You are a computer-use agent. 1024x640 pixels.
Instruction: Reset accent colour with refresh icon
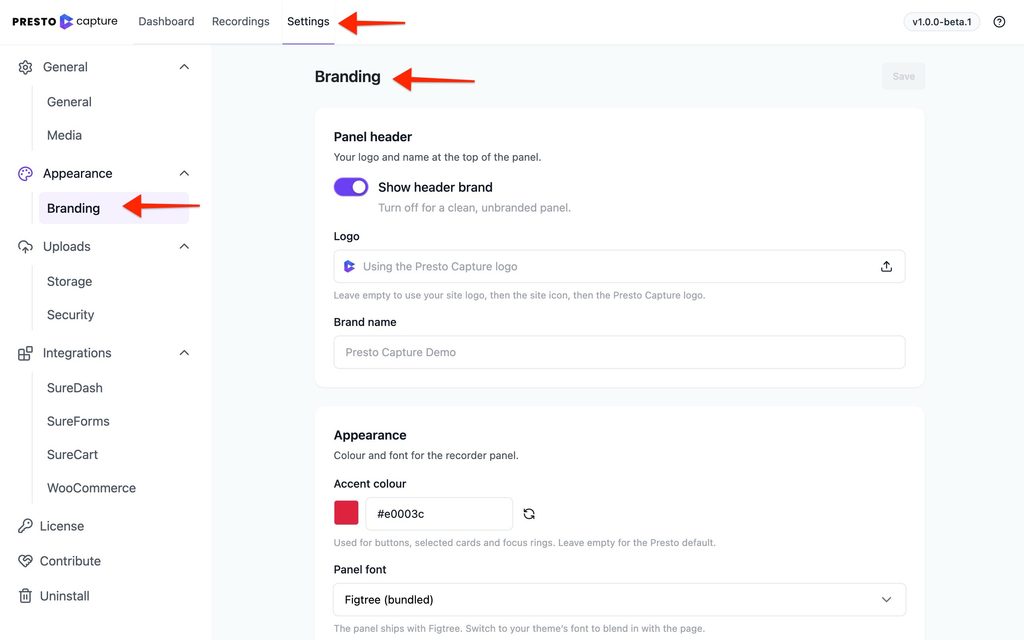529,514
